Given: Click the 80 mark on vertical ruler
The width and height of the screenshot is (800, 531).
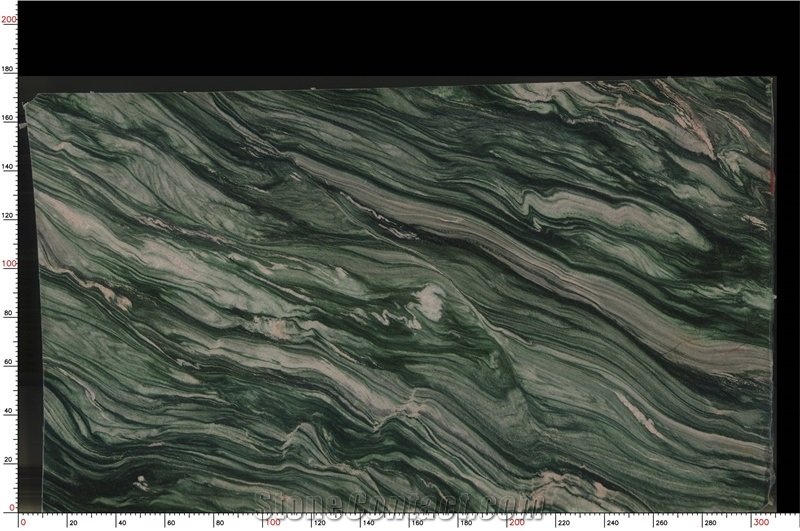Looking at the screenshot, I should tap(8, 313).
